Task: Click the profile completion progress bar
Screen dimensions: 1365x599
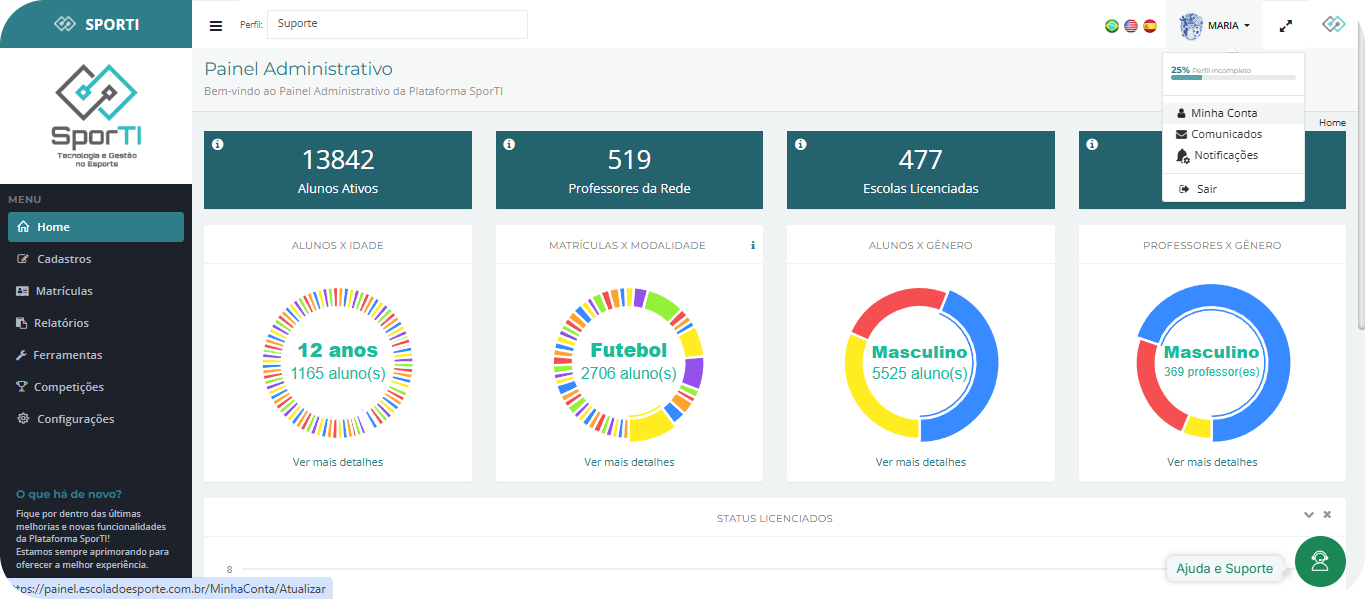Action: [1233, 77]
